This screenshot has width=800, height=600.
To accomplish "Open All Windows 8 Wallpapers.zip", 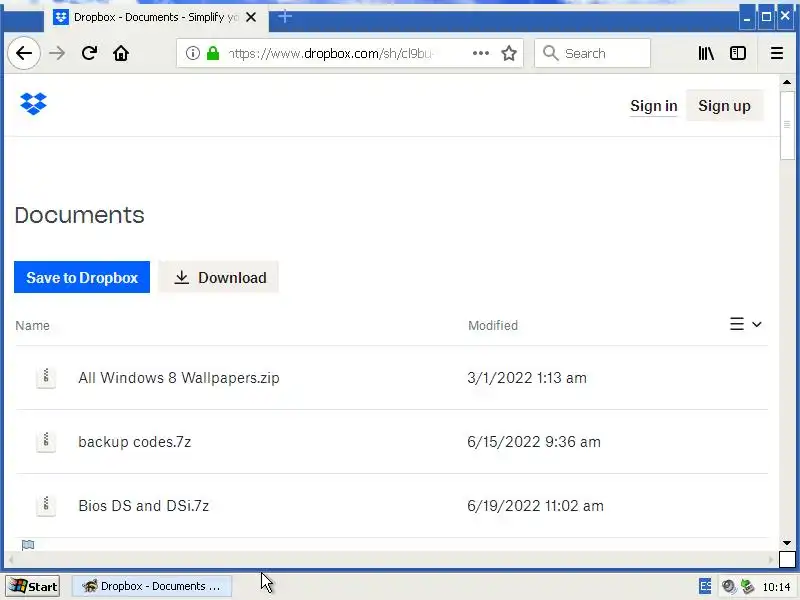I will coord(179,378).
